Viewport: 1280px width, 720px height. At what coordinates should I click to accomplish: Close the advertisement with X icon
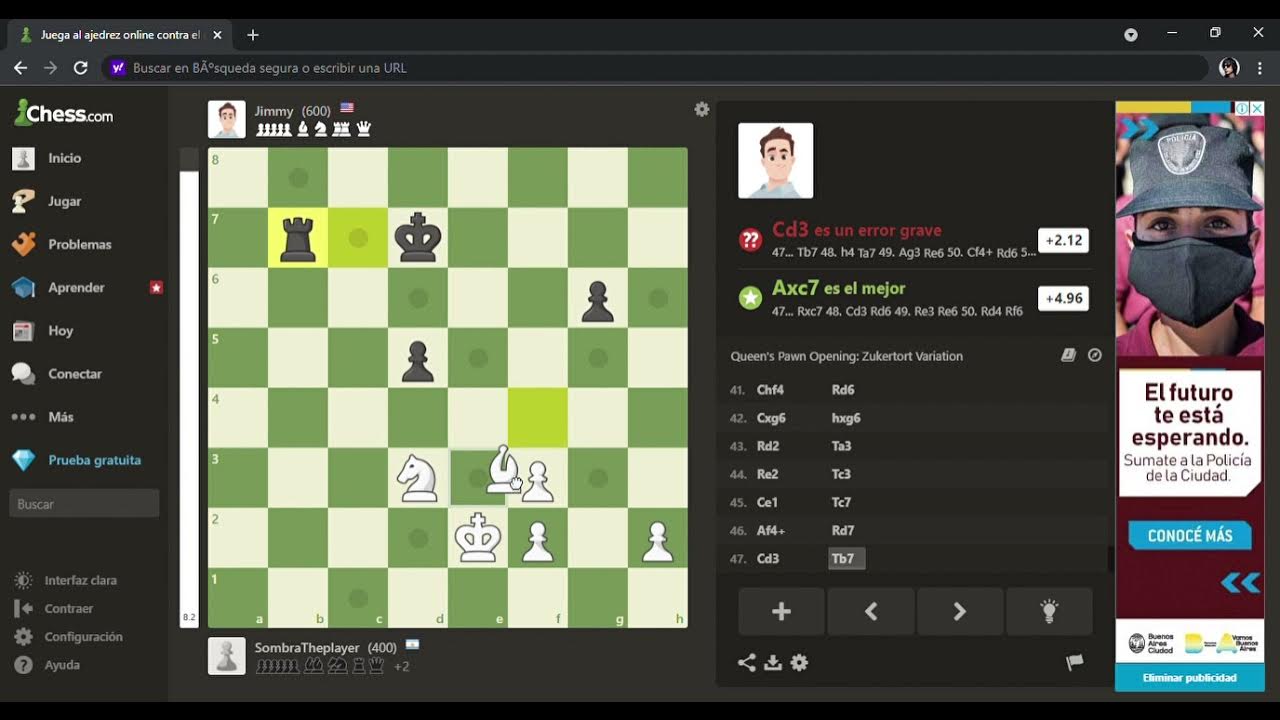(1257, 108)
